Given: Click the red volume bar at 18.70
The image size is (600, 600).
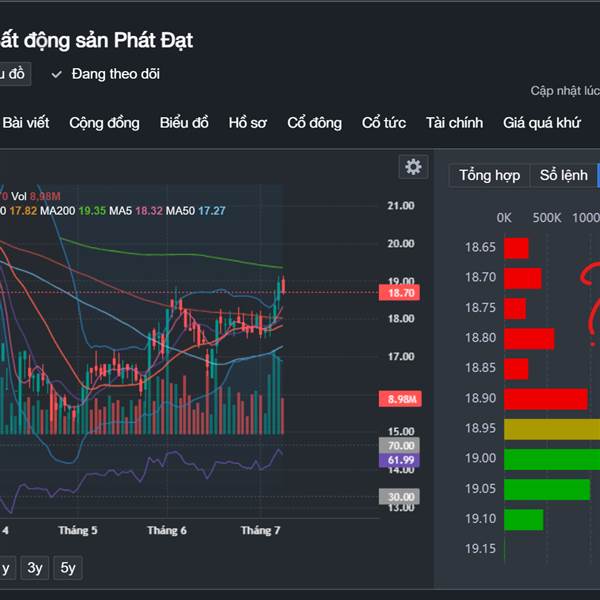Looking at the screenshot, I should pyautogui.click(x=523, y=278).
